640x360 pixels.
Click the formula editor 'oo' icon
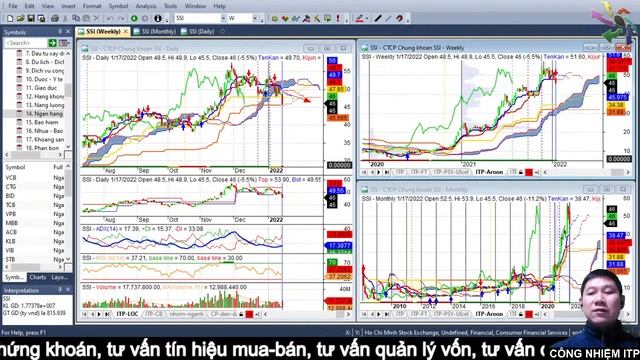point(296,18)
